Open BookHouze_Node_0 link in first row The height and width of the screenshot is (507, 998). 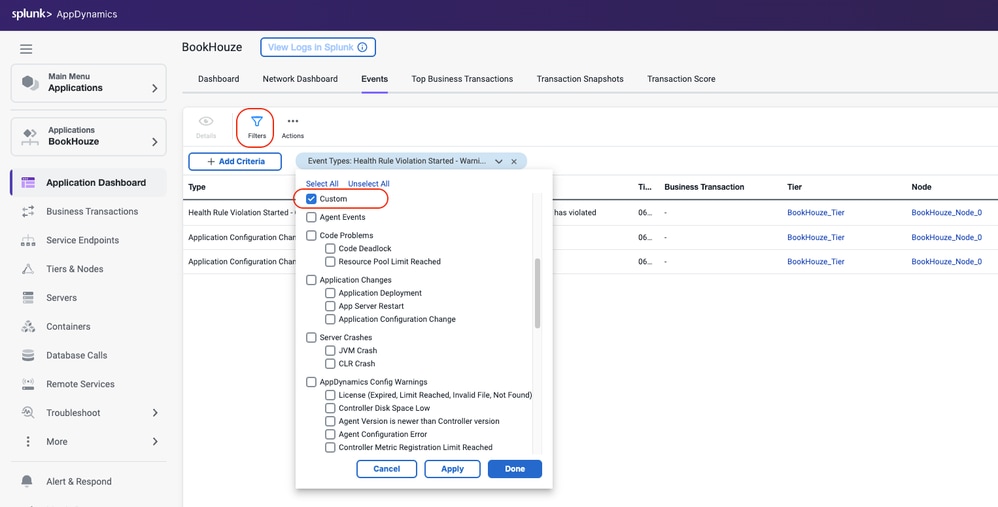click(x=946, y=212)
